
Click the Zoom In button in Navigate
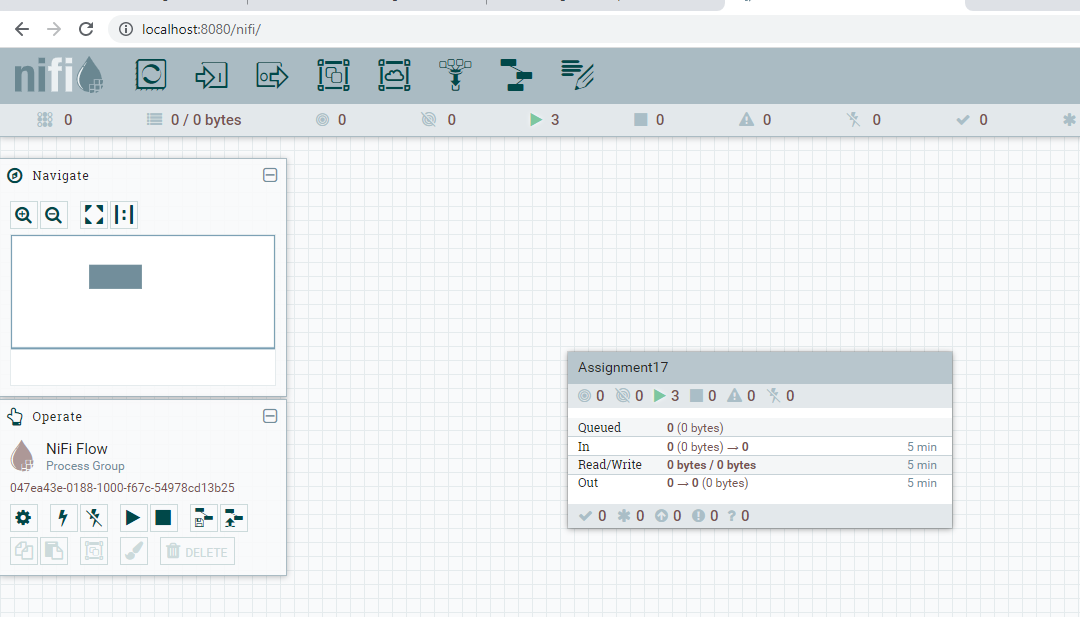(24, 215)
